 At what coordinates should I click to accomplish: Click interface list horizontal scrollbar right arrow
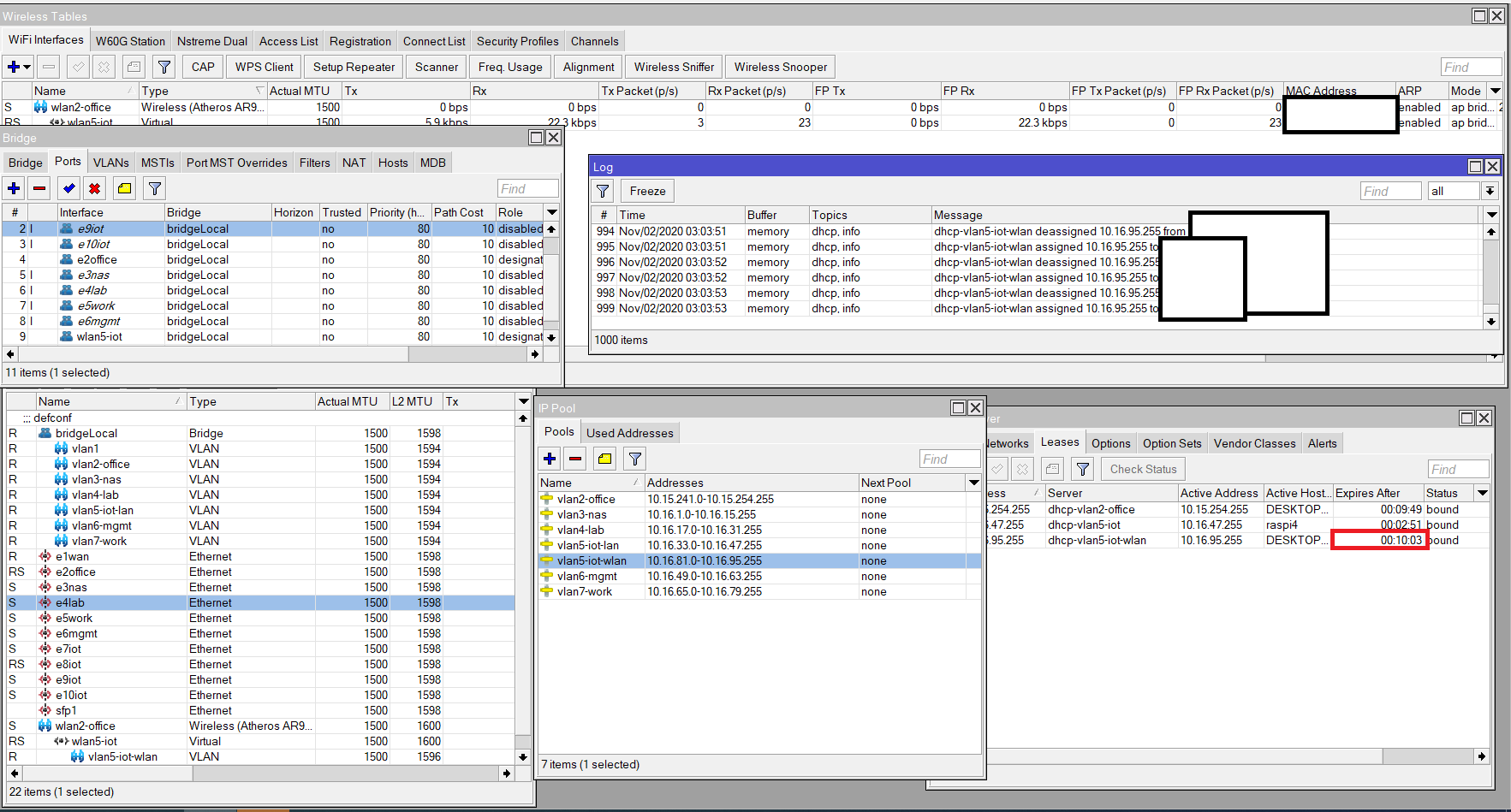pos(507,773)
